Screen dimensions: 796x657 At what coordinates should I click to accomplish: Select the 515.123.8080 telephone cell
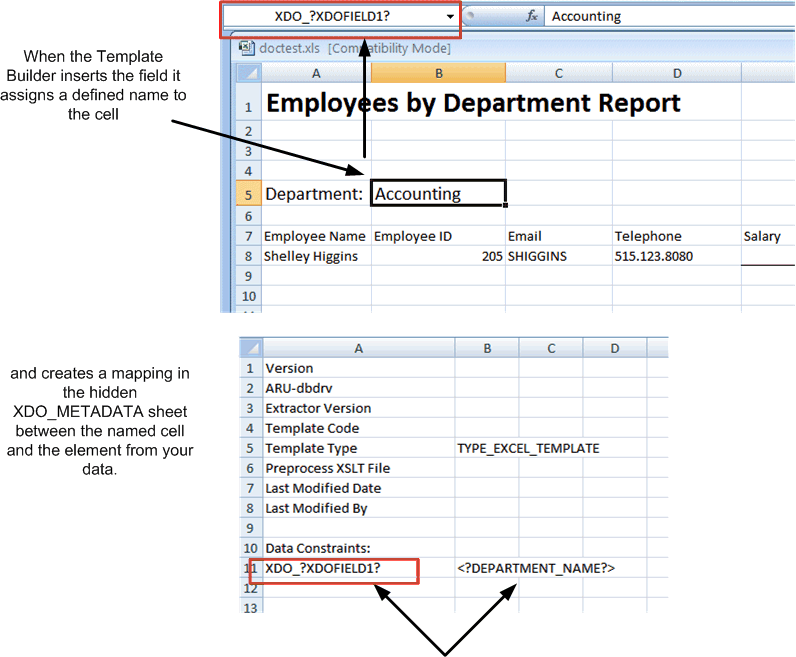[x=677, y=256]
